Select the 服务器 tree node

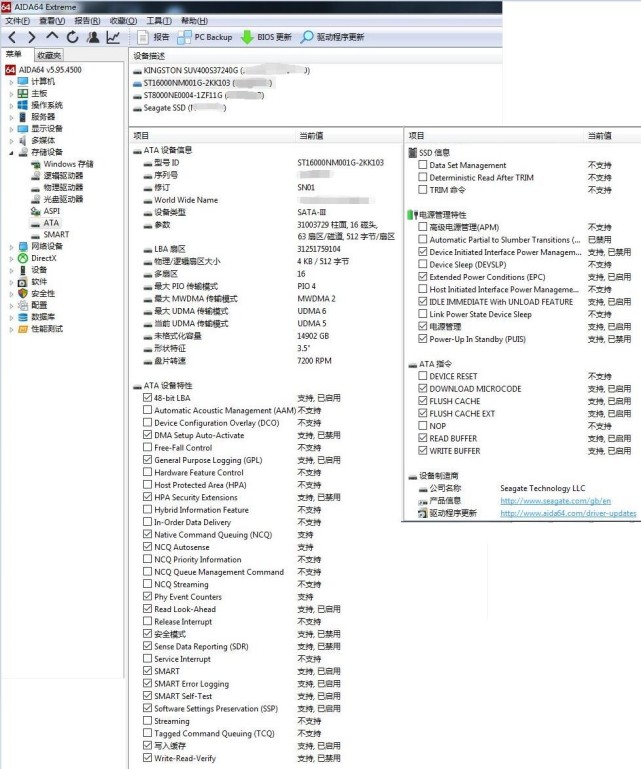[x=36, y=117]
